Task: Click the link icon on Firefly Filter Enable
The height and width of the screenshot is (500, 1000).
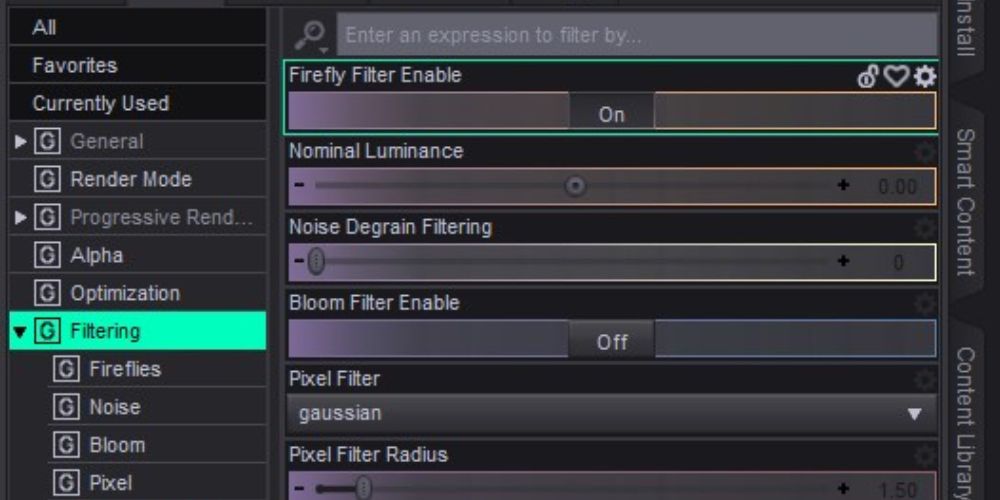Action: click(x=868, y=77)
